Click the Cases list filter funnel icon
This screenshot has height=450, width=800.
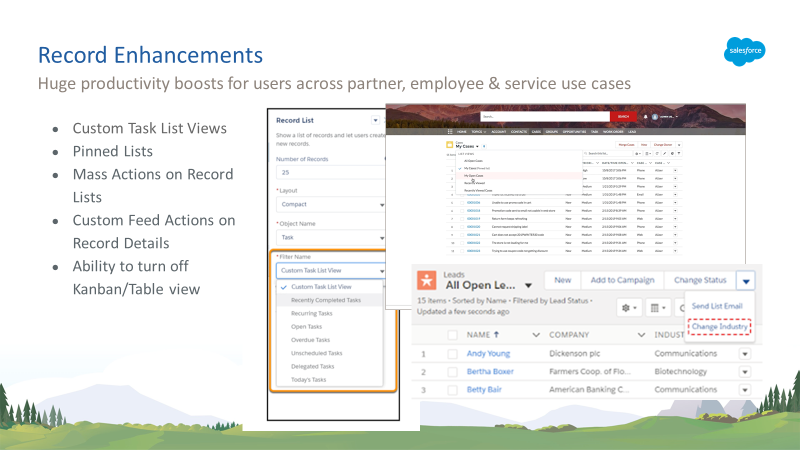679,154
